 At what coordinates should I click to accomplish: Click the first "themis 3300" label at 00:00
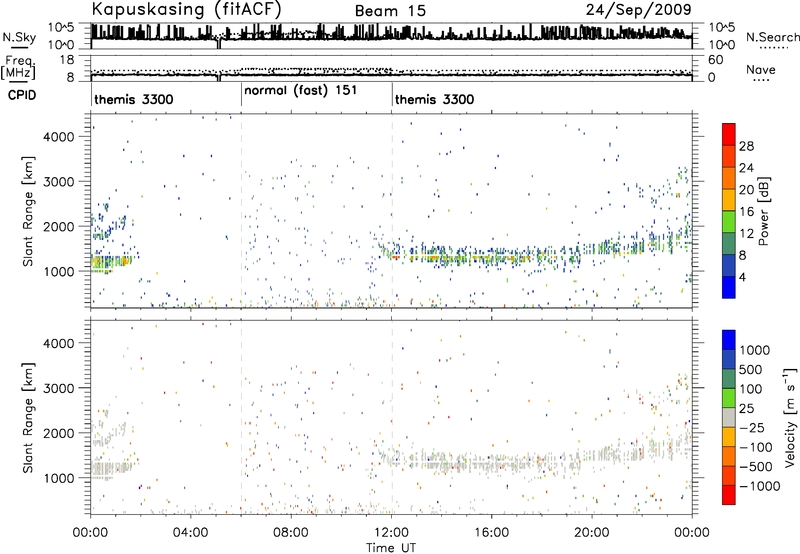[x=134, y=99]
